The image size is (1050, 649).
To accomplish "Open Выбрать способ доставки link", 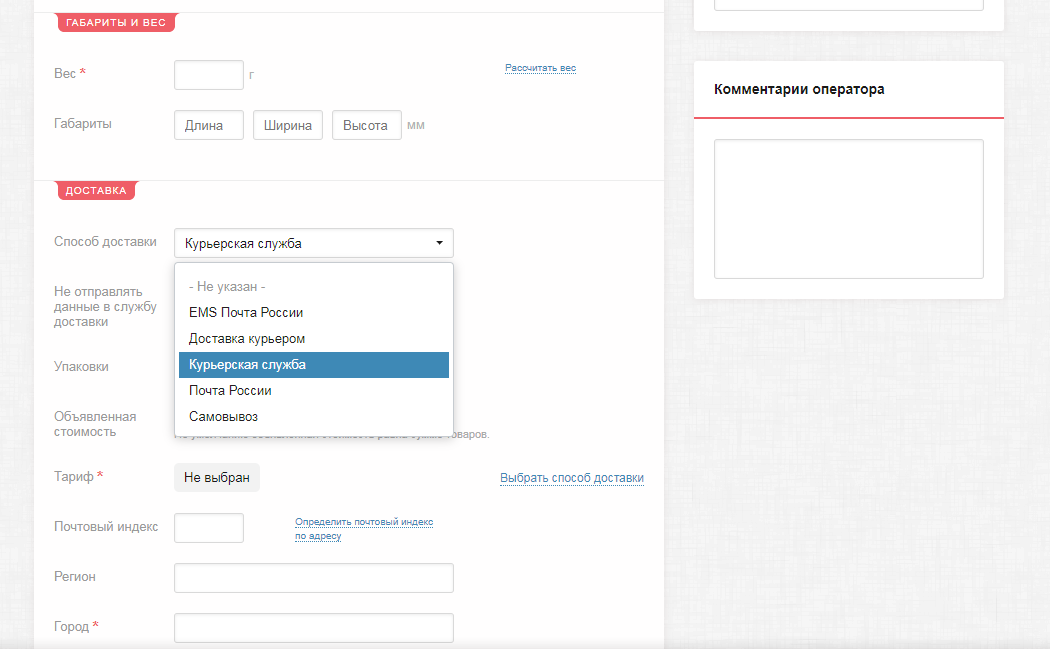I will (572, 478).
